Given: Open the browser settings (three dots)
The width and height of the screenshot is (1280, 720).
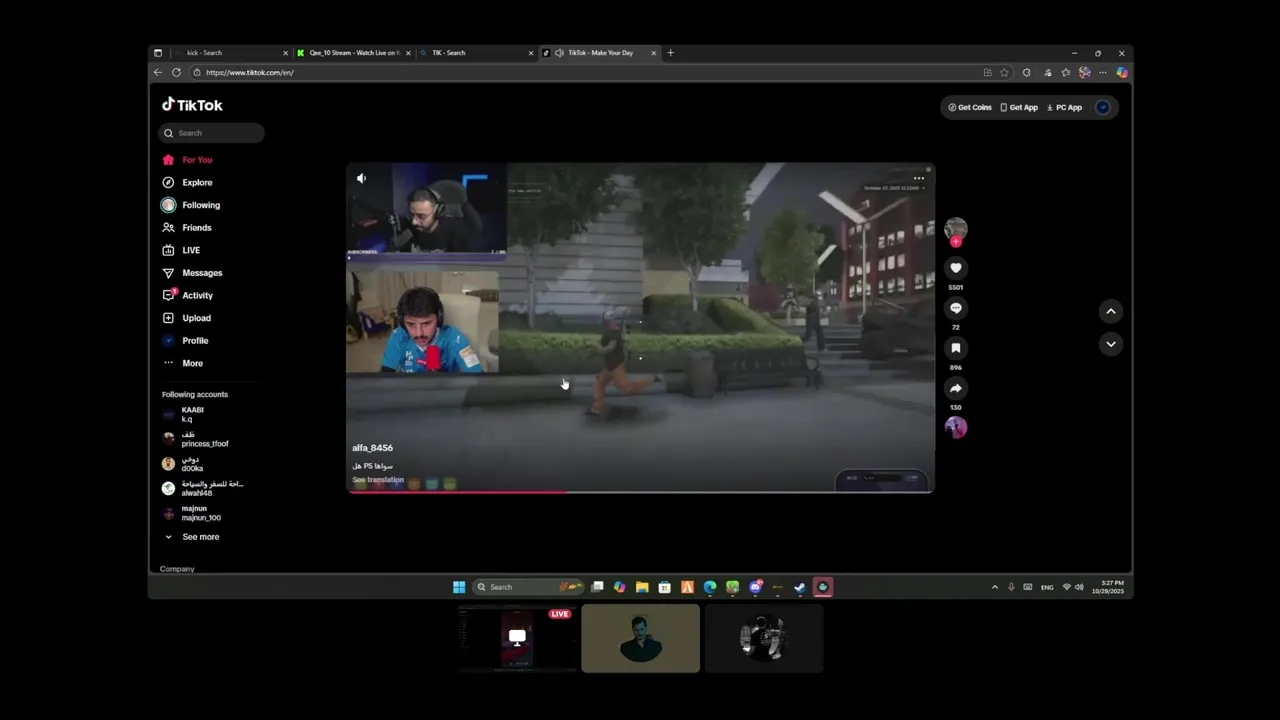Looking at the screenshot, I should click(1103, 73).
